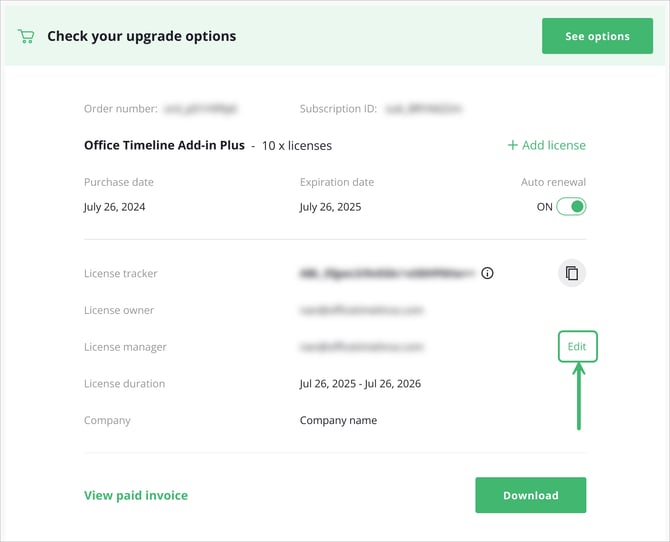670x542 pixels.
Task: Click the green Download button
Action: [530, 495]
